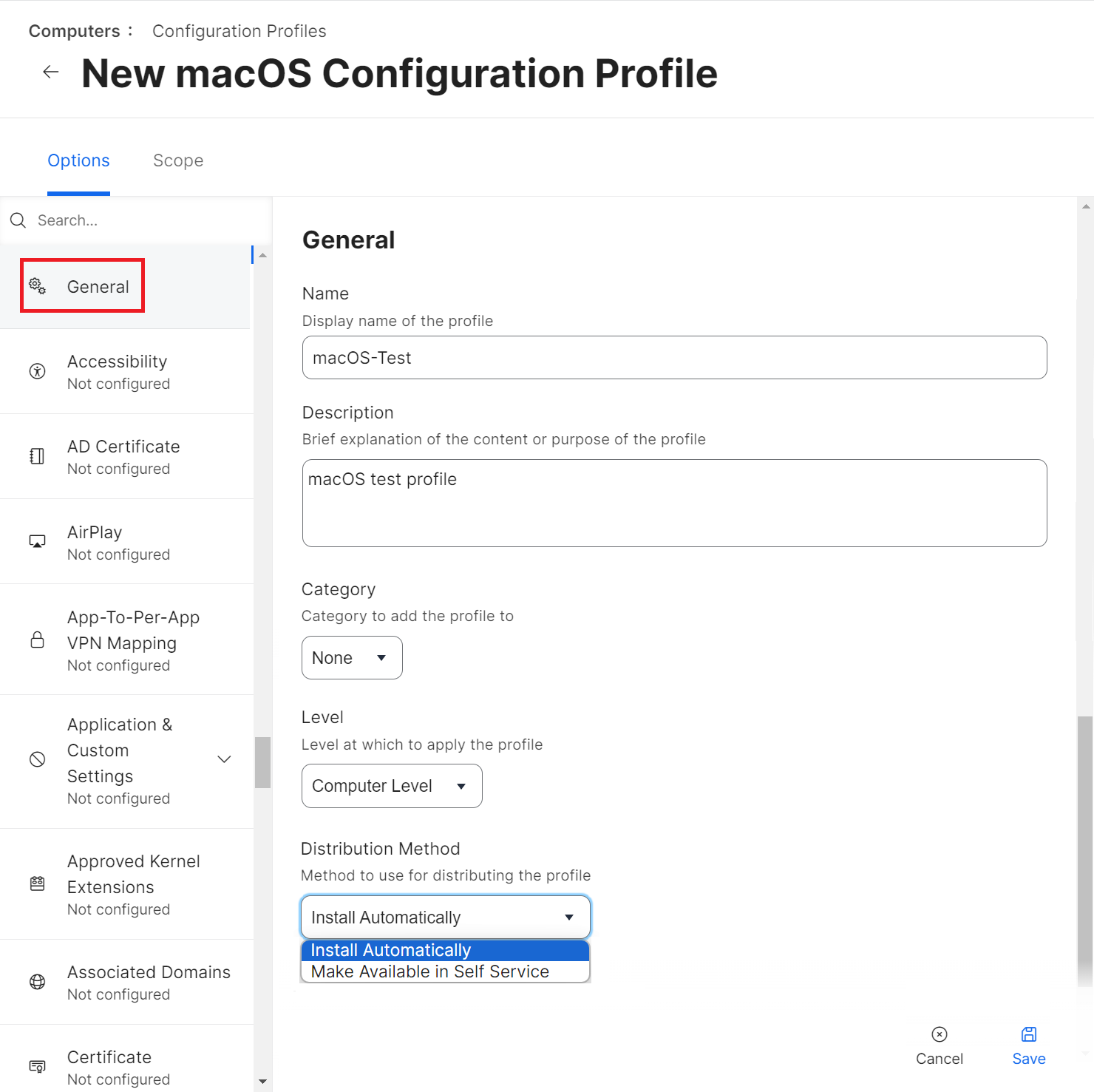1094x1092 pixels.
Task: Cancel the new profile creation
Action: pyautogui.click(x=940, y=1045)
